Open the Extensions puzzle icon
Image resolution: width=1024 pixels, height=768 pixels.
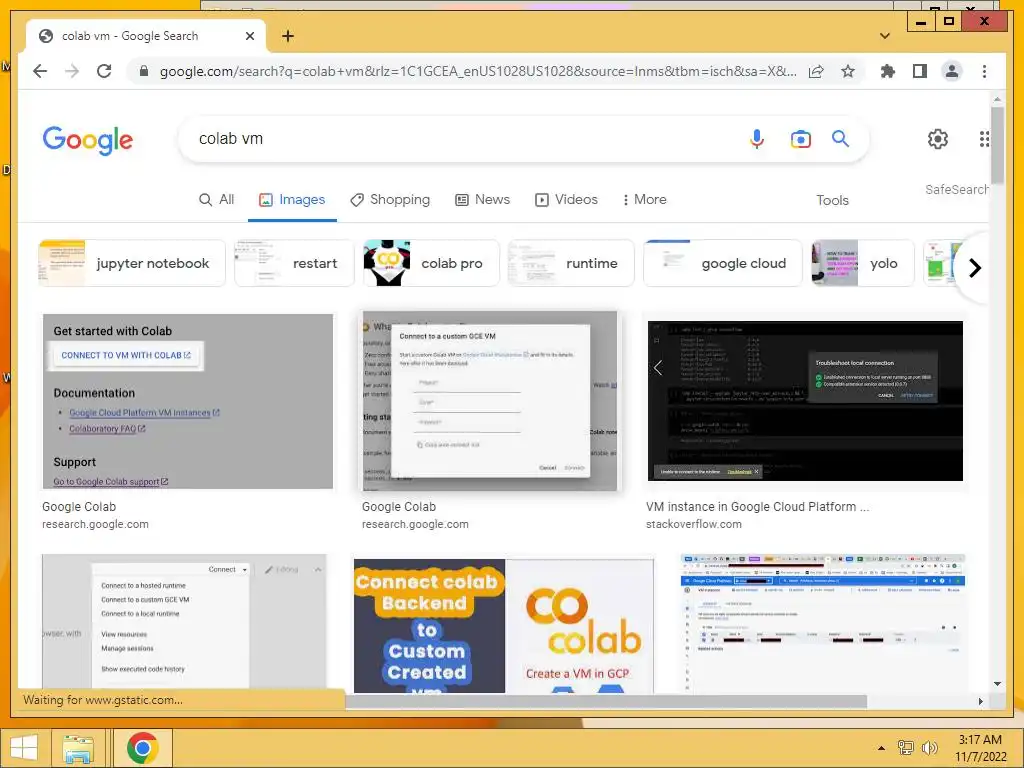coord(888,71)
